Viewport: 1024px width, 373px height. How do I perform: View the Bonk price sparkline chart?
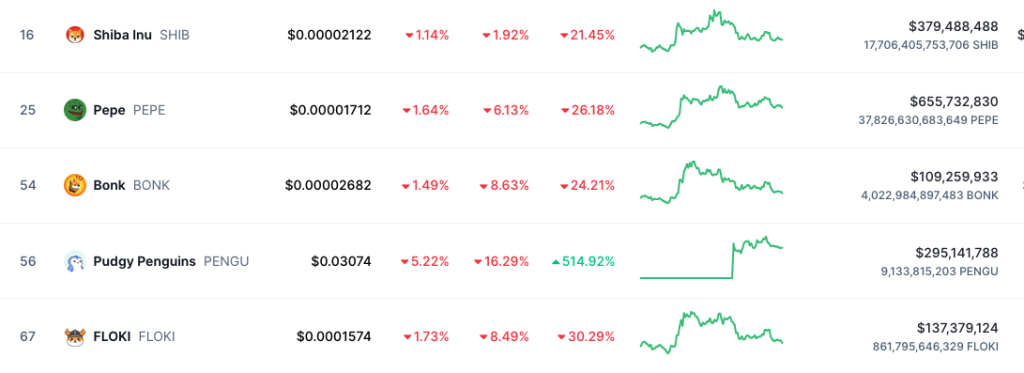point(712,182)
